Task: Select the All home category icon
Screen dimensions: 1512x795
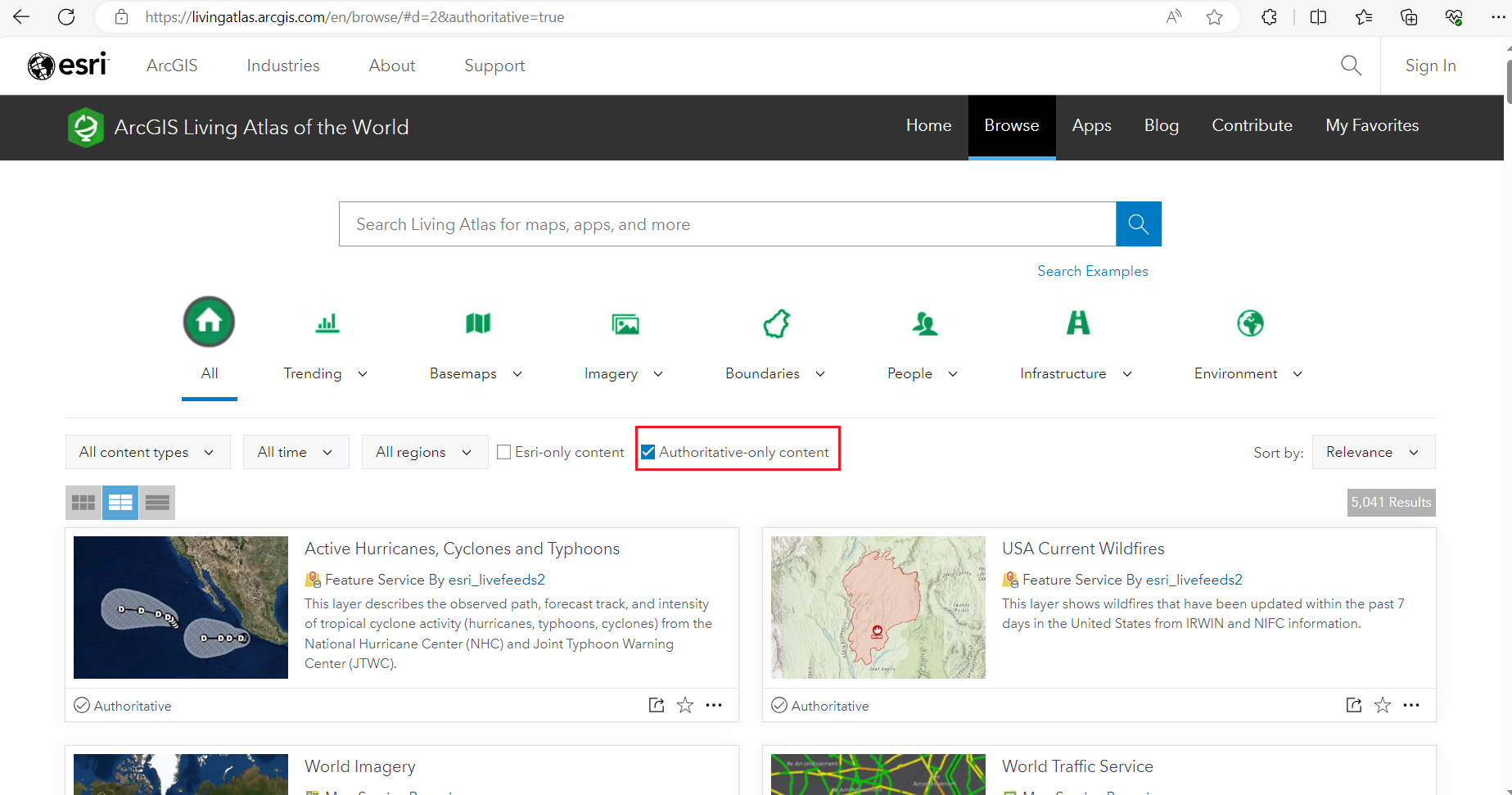Action: pos(209,322)
